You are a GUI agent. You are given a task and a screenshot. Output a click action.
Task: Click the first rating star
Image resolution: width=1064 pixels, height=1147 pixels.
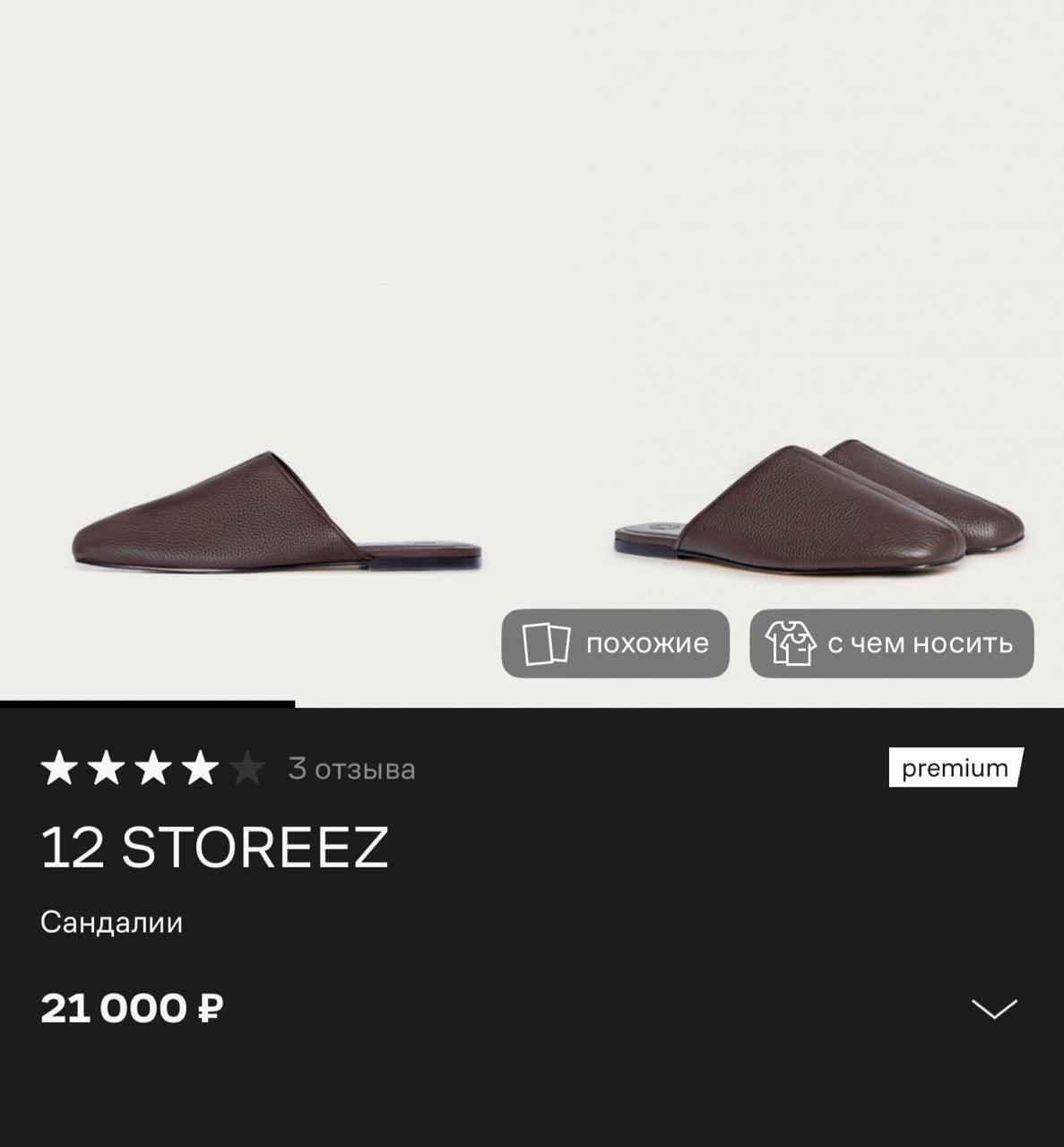pyautogui.click(x=59, y=769)
